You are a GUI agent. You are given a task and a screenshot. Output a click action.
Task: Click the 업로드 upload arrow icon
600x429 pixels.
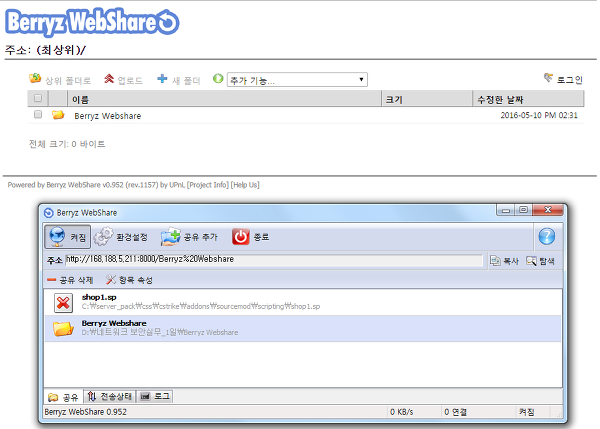pos(109,78)
